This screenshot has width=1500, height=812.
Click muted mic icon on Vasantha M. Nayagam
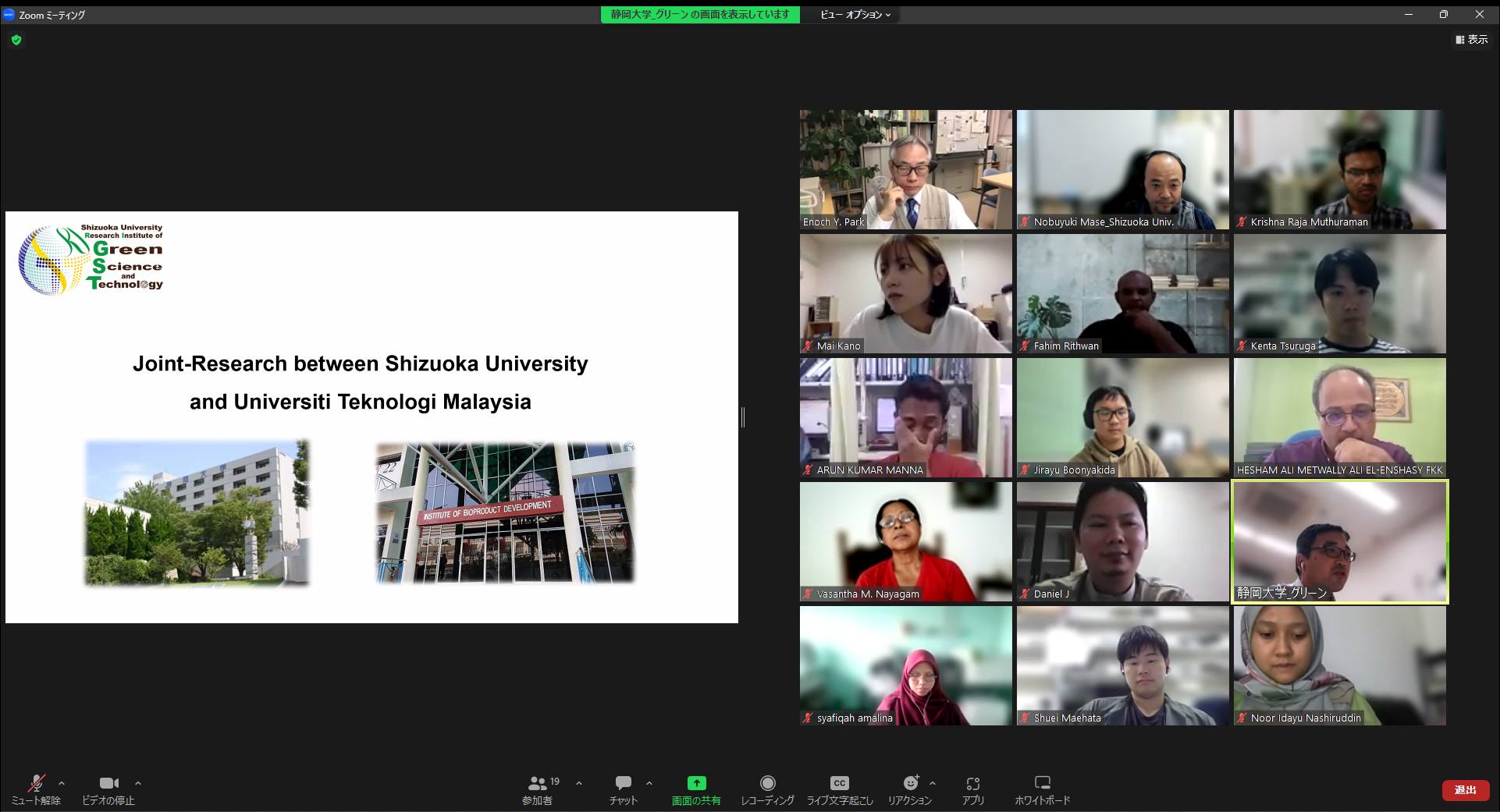point(809,594)
